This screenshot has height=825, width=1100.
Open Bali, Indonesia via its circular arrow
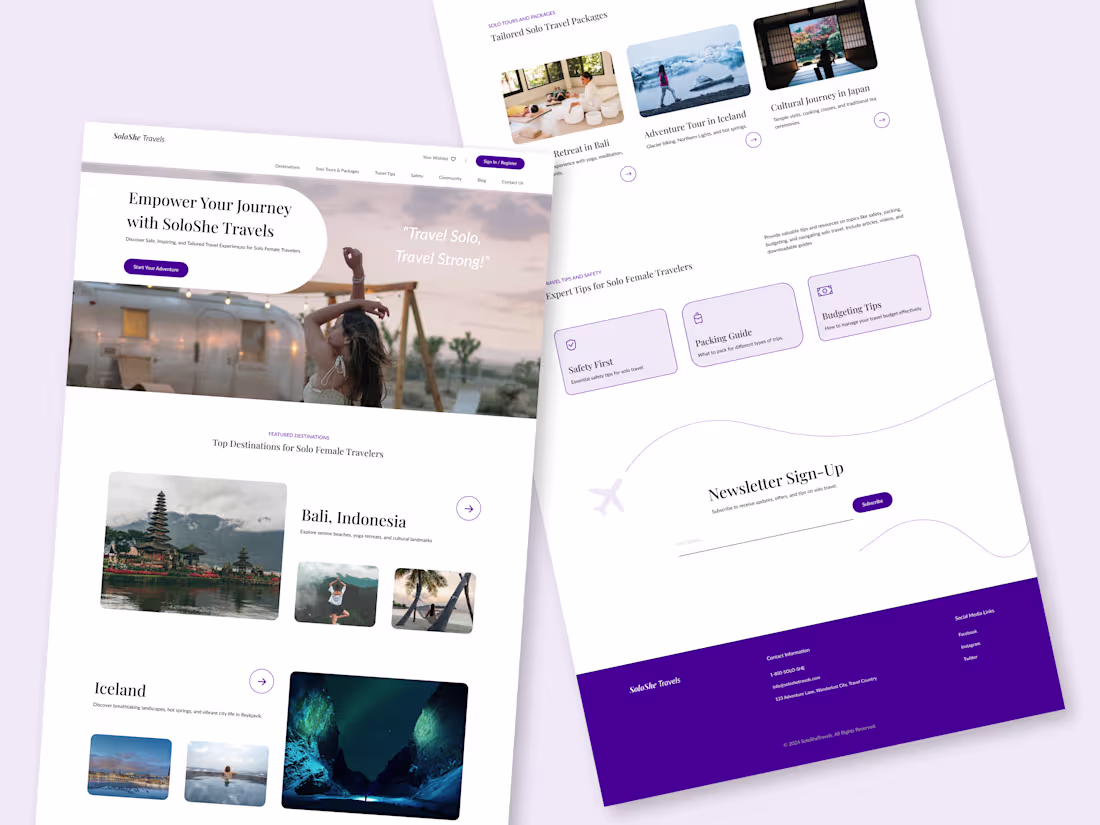[468, 508]
